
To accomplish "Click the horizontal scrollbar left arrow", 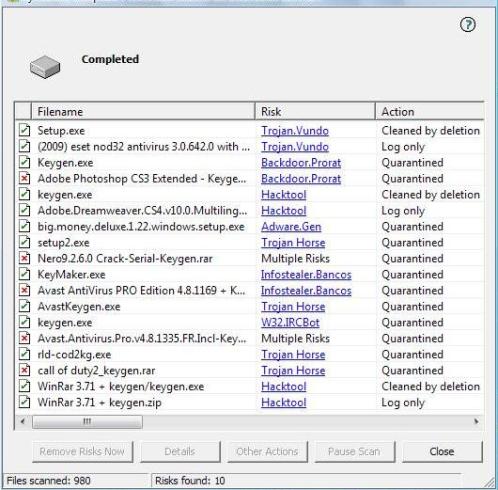I will point(23,422).
